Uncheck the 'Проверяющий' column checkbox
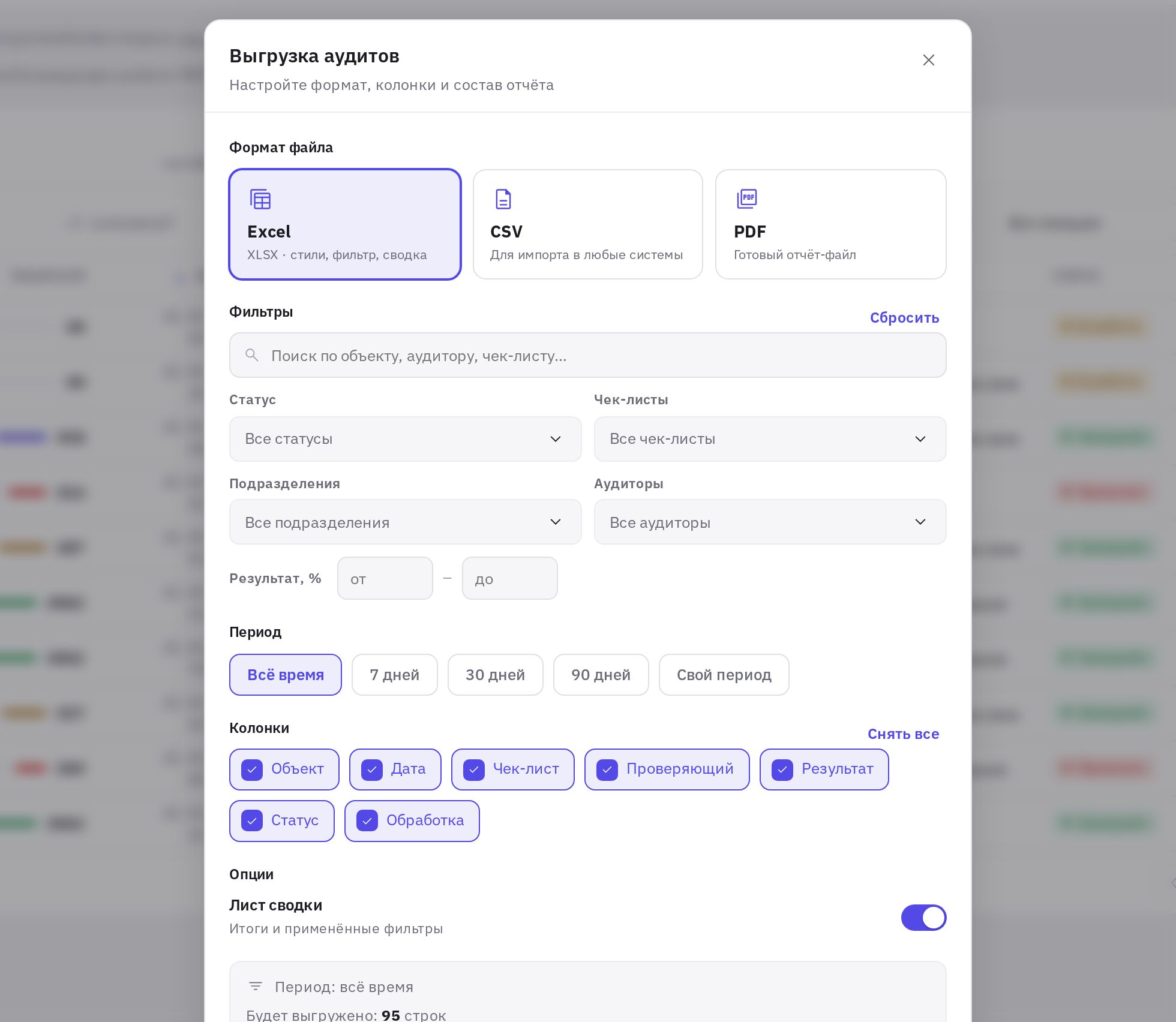 pos(607,769)
